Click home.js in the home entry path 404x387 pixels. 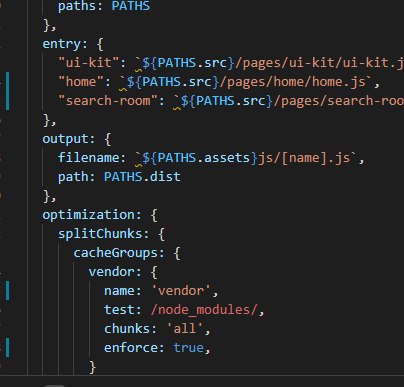click(x=339, y=82)
